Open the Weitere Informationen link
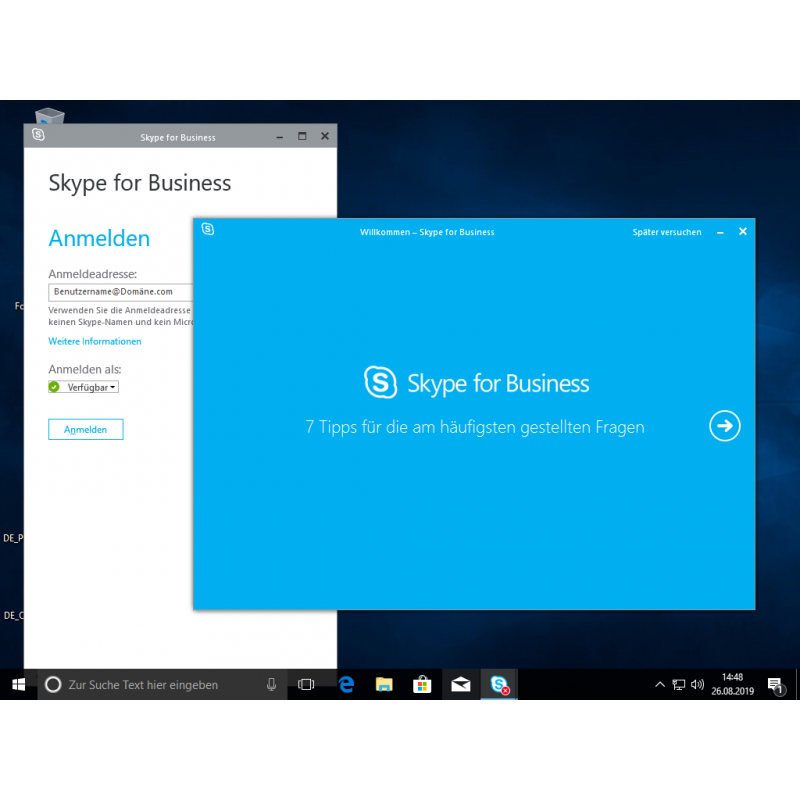800x800 pixels. tap(95, 342)
